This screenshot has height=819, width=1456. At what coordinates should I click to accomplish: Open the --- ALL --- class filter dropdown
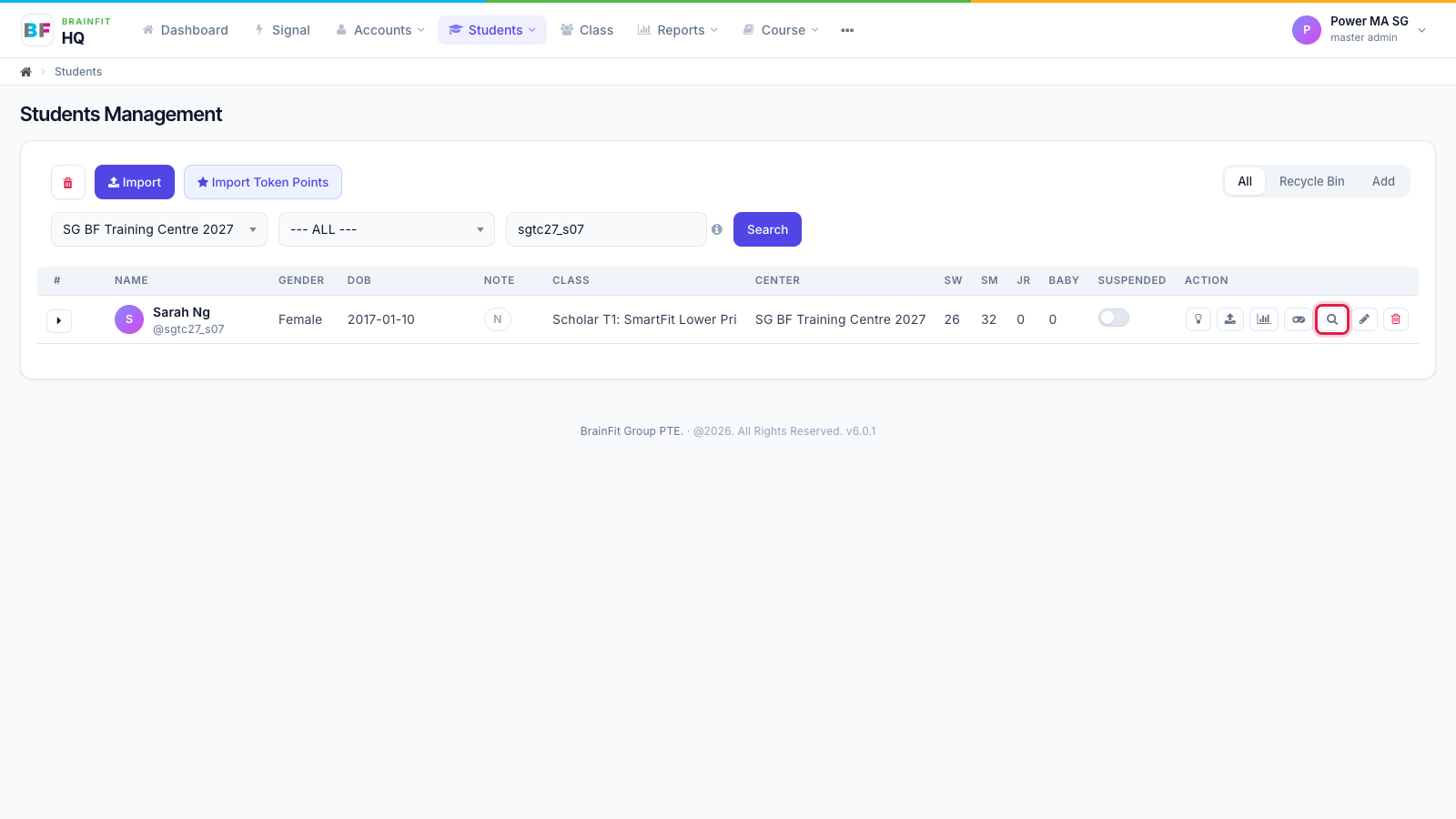click(387, 229)
